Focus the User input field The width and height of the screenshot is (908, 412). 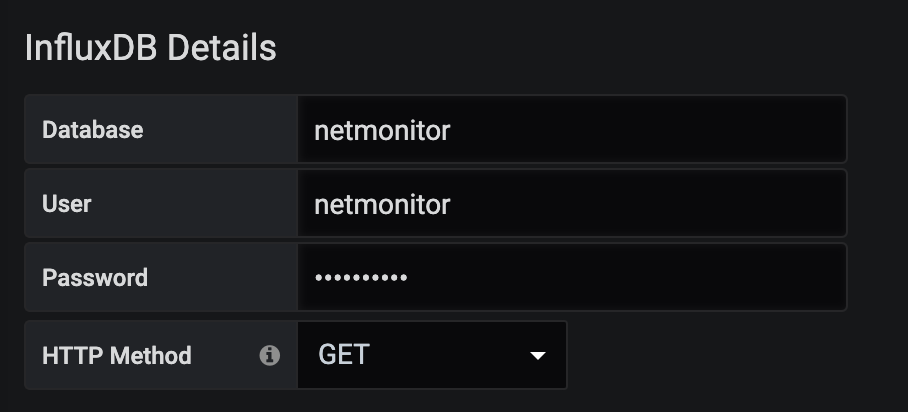tap(571, 204)
